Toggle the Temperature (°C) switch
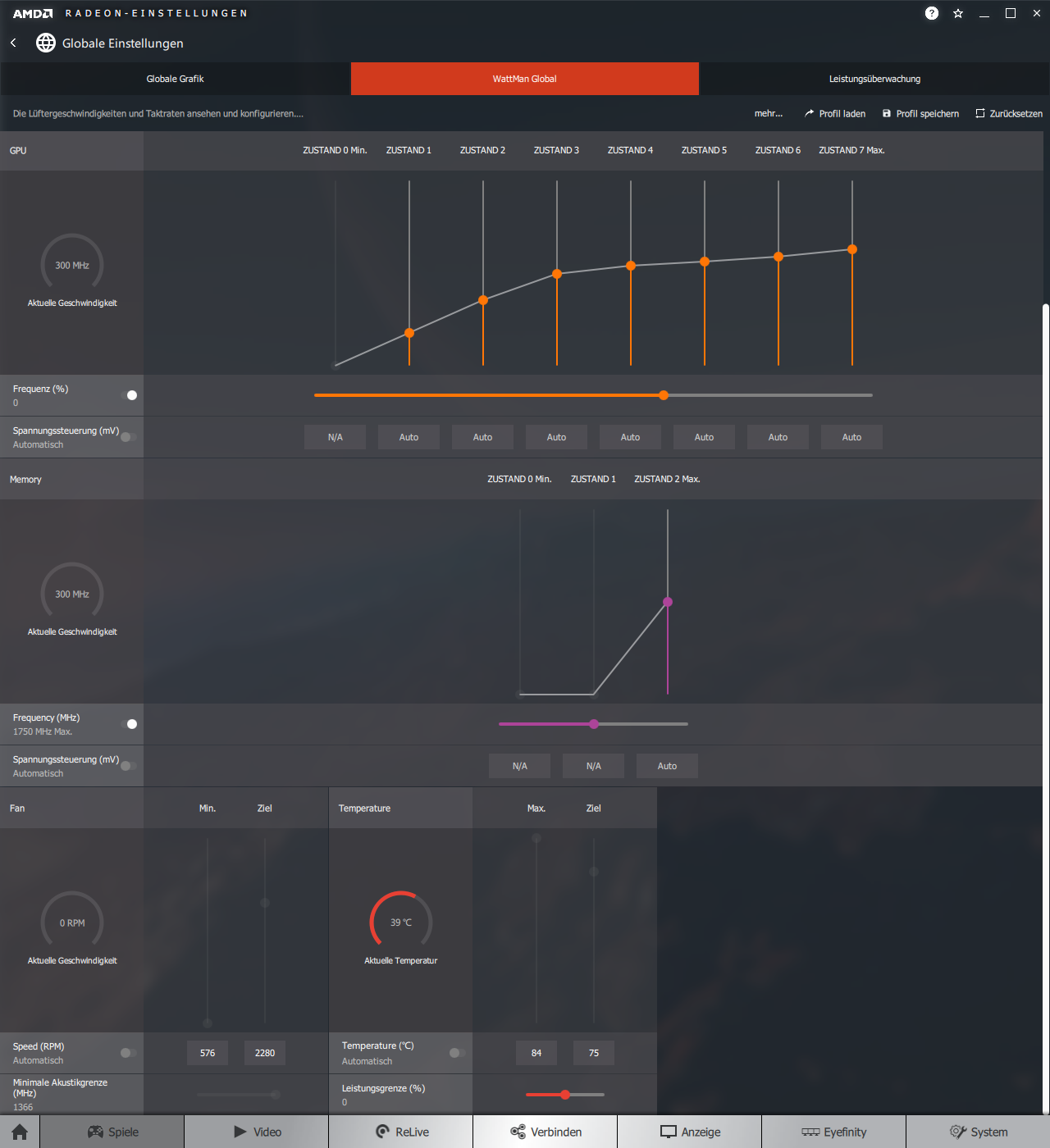The height and width of the screenshot is (1148, 1050). tap(458, 1053)
